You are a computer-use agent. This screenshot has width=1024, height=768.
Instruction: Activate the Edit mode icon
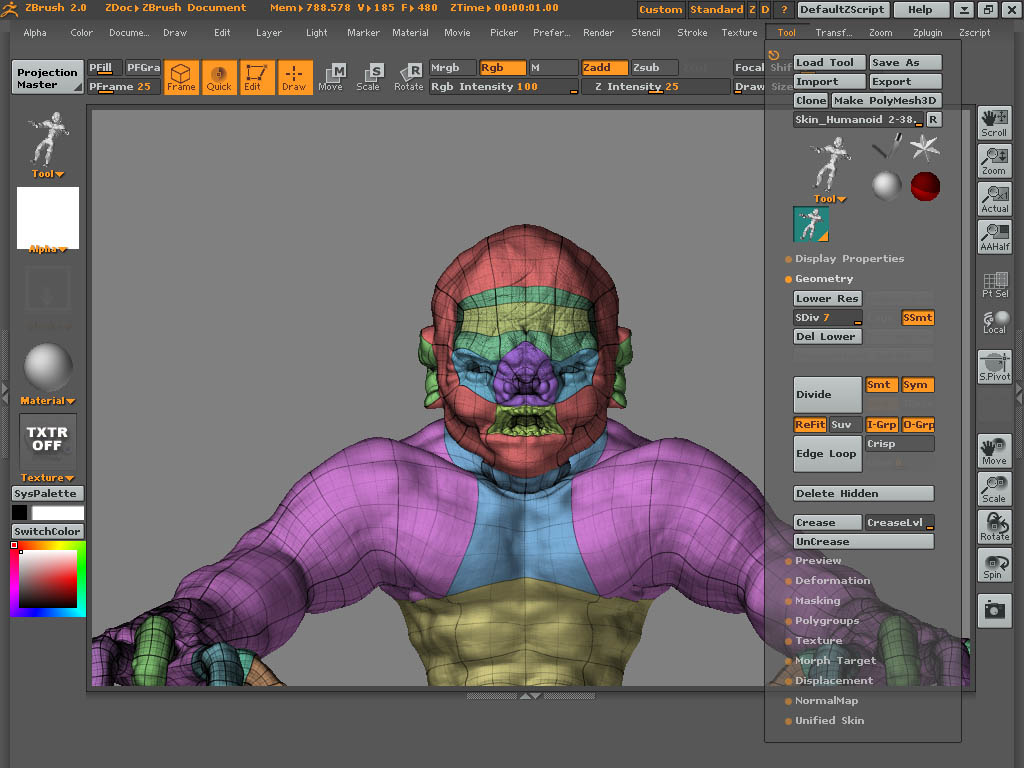click(257, 77)
